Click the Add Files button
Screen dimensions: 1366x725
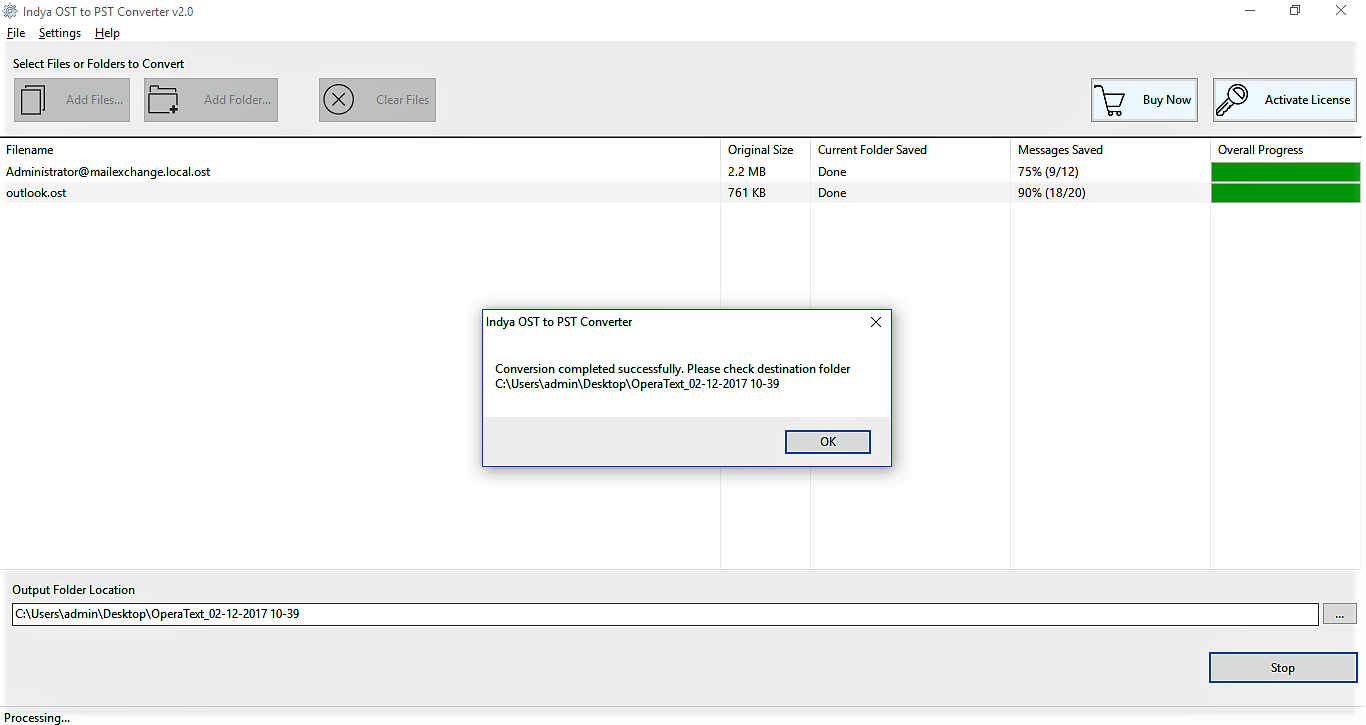[x=72, y=100]
